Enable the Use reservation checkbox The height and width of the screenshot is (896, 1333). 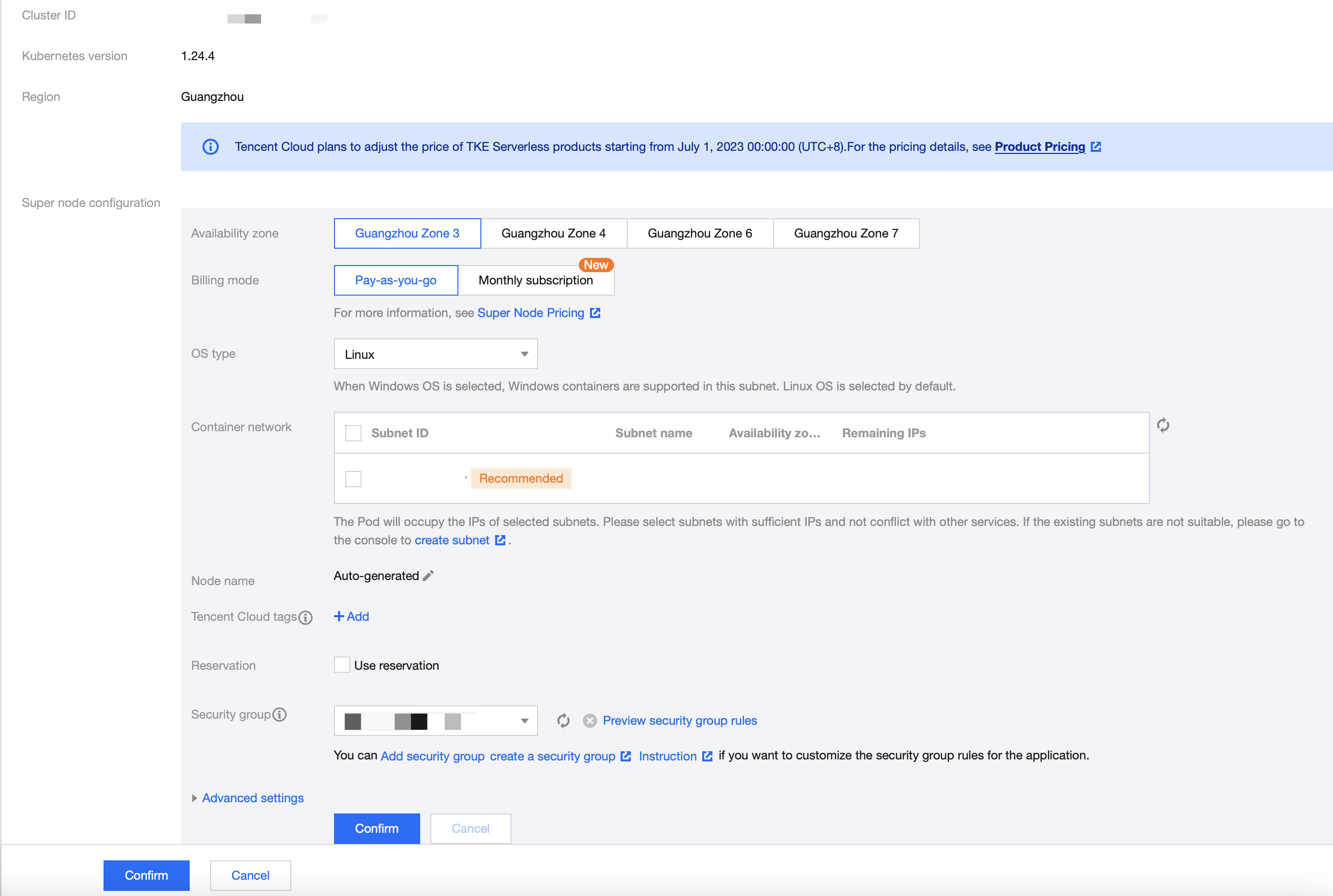(x=342, y=665)
